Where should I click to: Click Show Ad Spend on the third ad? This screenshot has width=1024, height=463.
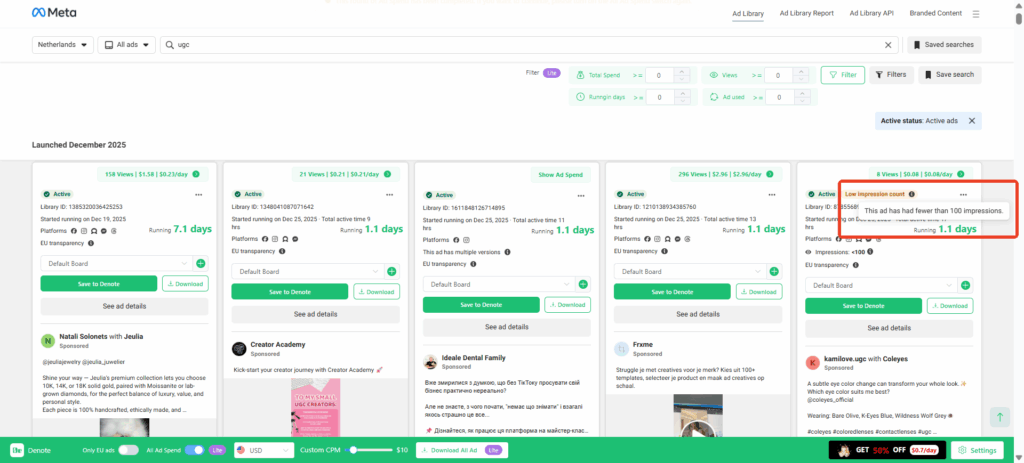click(x=560, y=174)
